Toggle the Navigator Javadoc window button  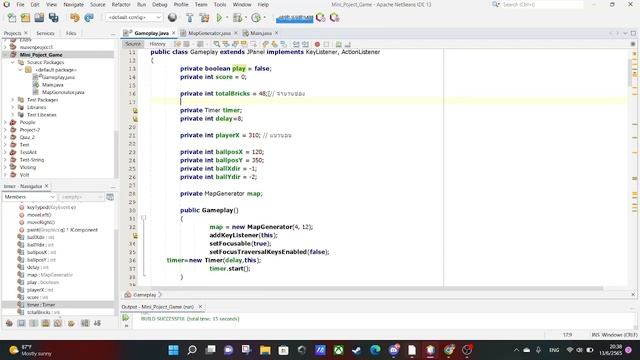[110, 197]
